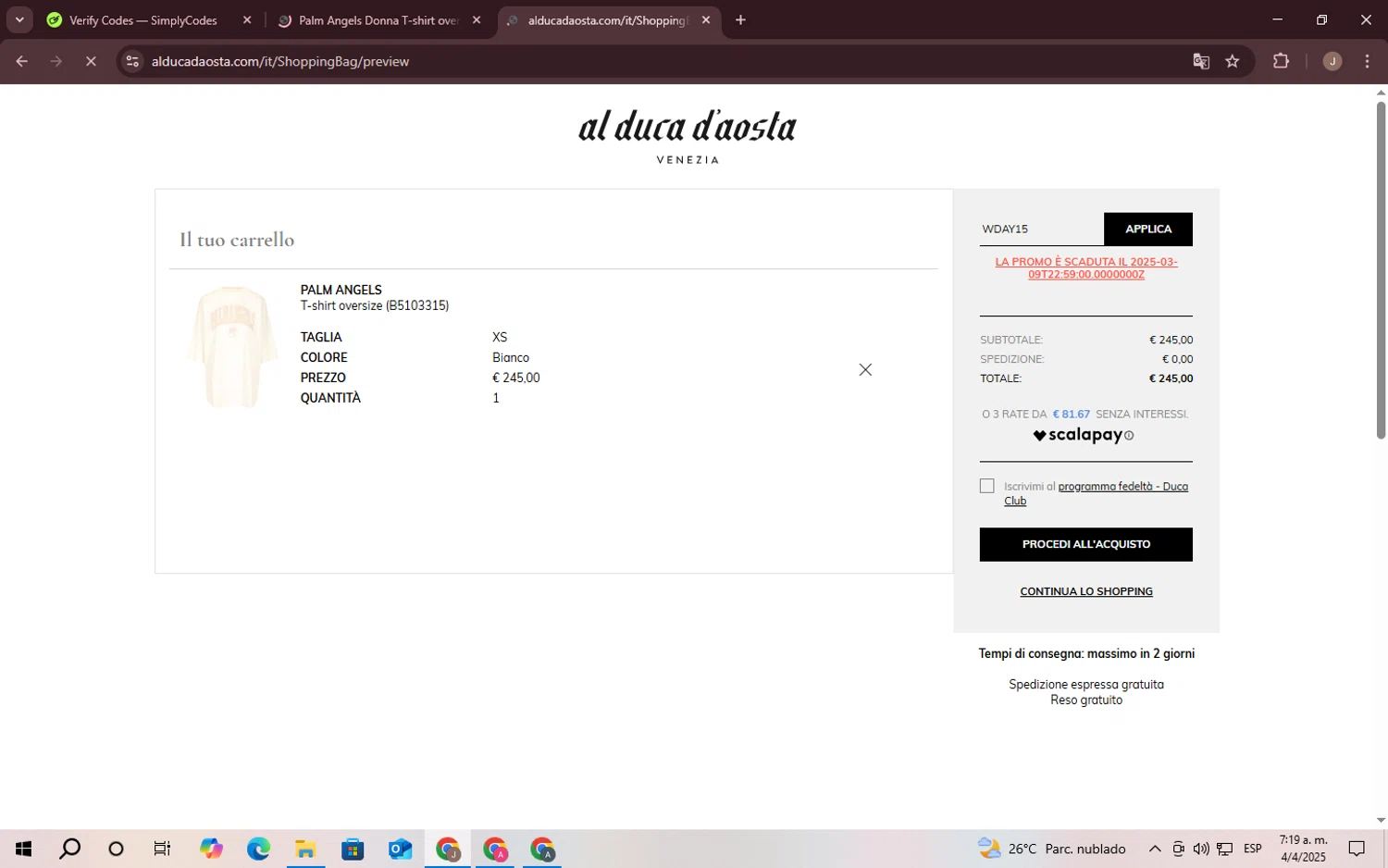The image size is (1388, 868).
Task: Close the Palm Angels Donna tab
Action: pos(477,20)
